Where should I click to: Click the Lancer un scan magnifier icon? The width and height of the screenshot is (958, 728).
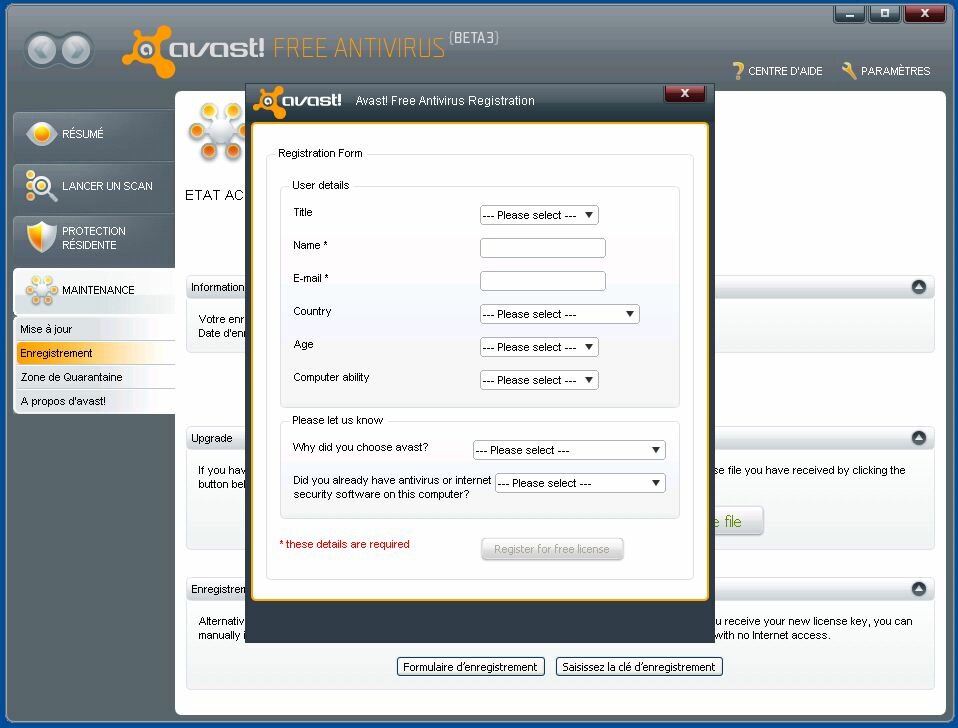click(x=40, y=186)
